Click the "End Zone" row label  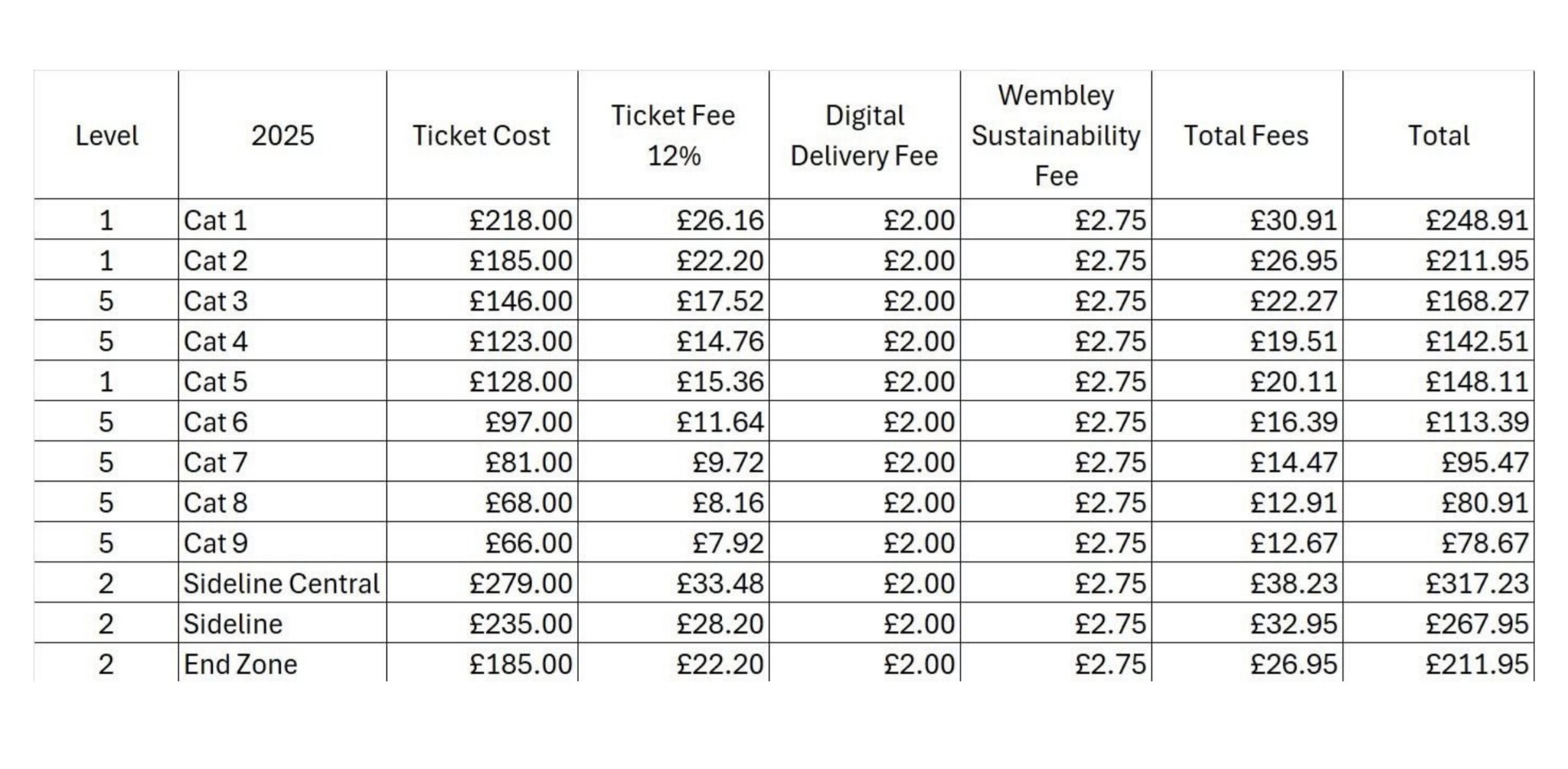click(240, 663)
